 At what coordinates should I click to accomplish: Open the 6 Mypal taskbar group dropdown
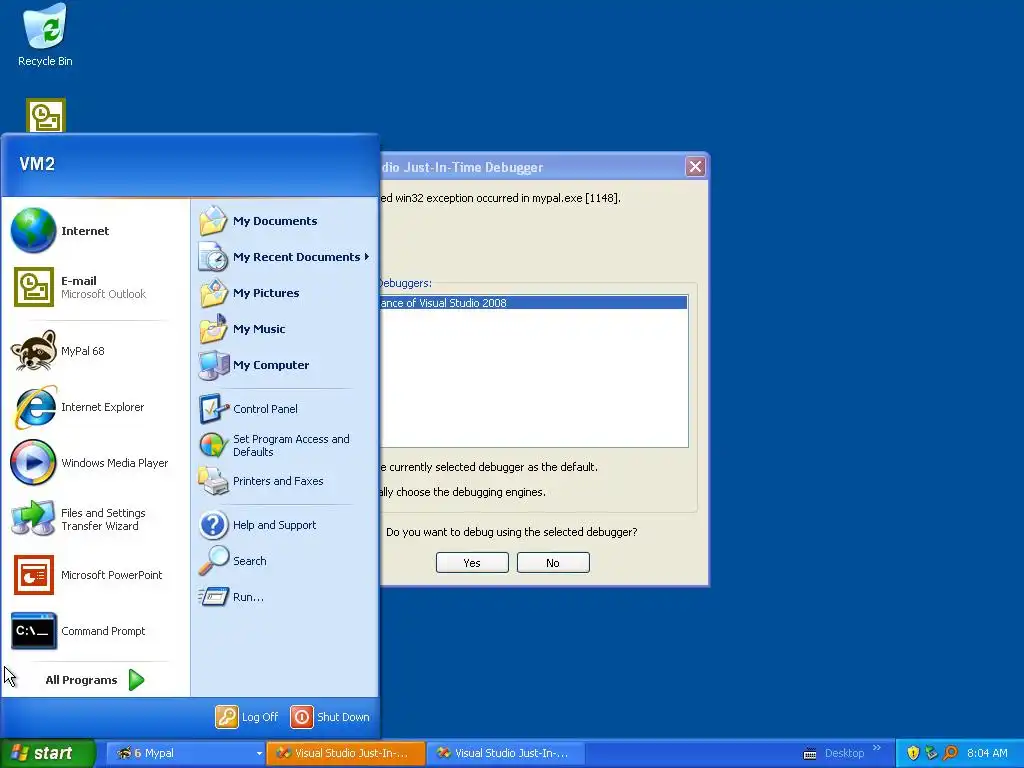click(259, 754)
